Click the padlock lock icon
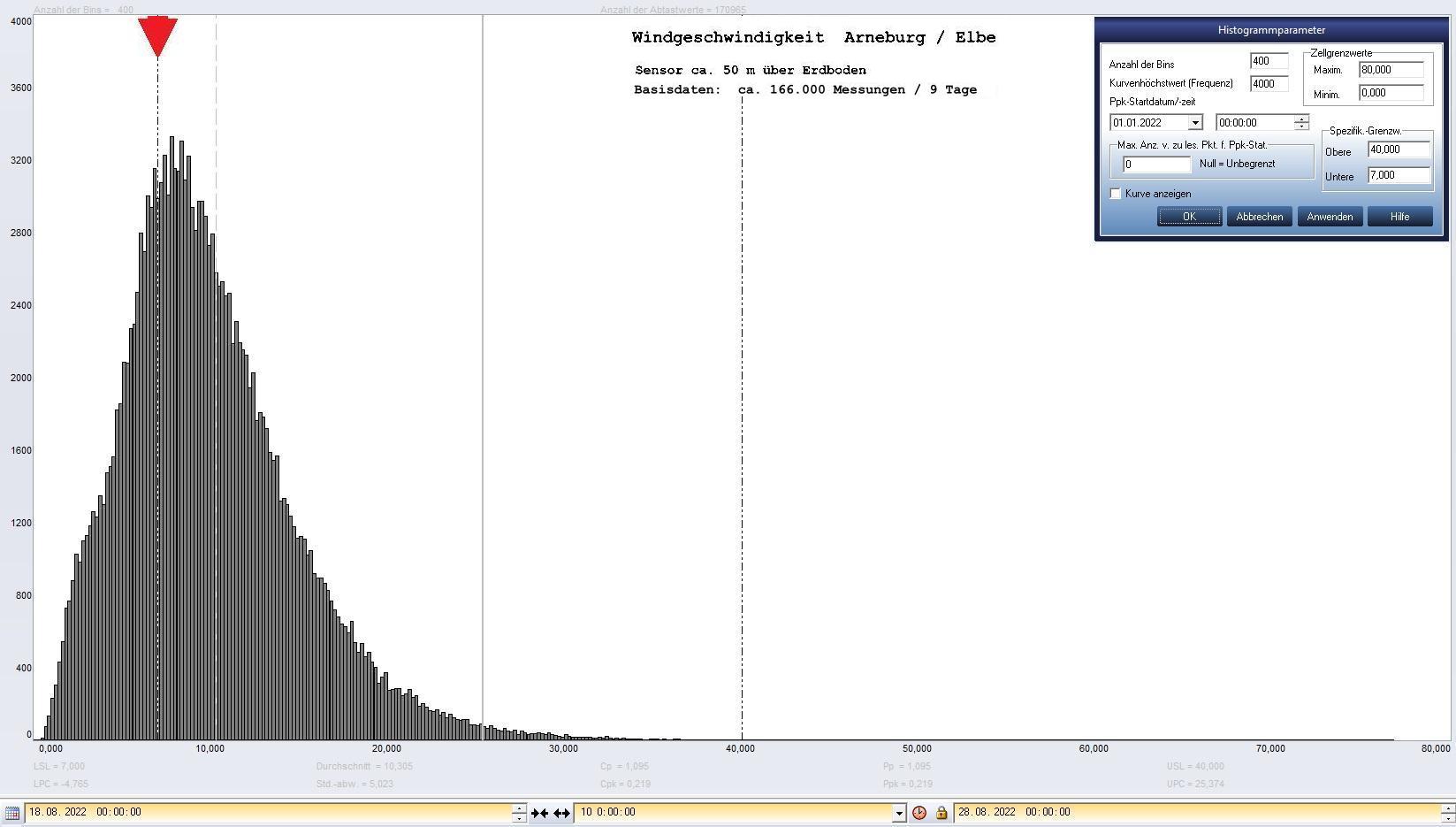This screenshot has width=1456, height=827. click(x=941, y=812)
